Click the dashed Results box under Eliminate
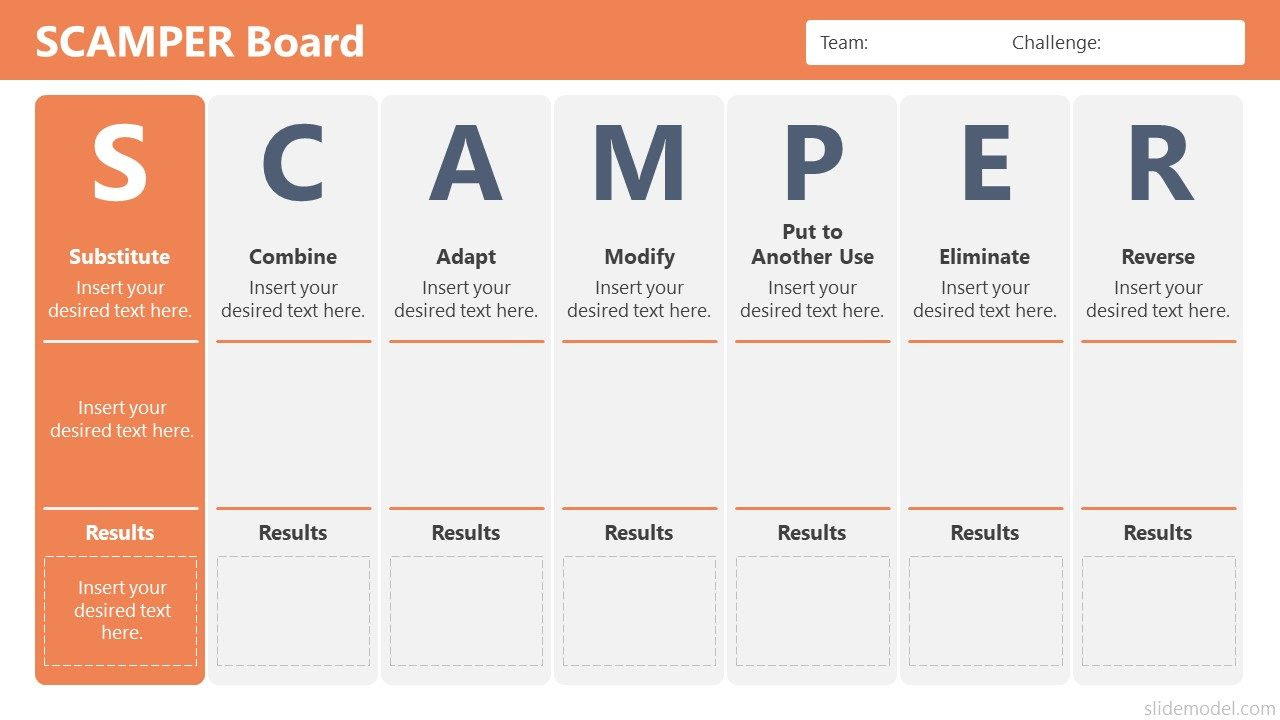The width and height of the screenshot is (1280, 720). (x=985, y=611)
